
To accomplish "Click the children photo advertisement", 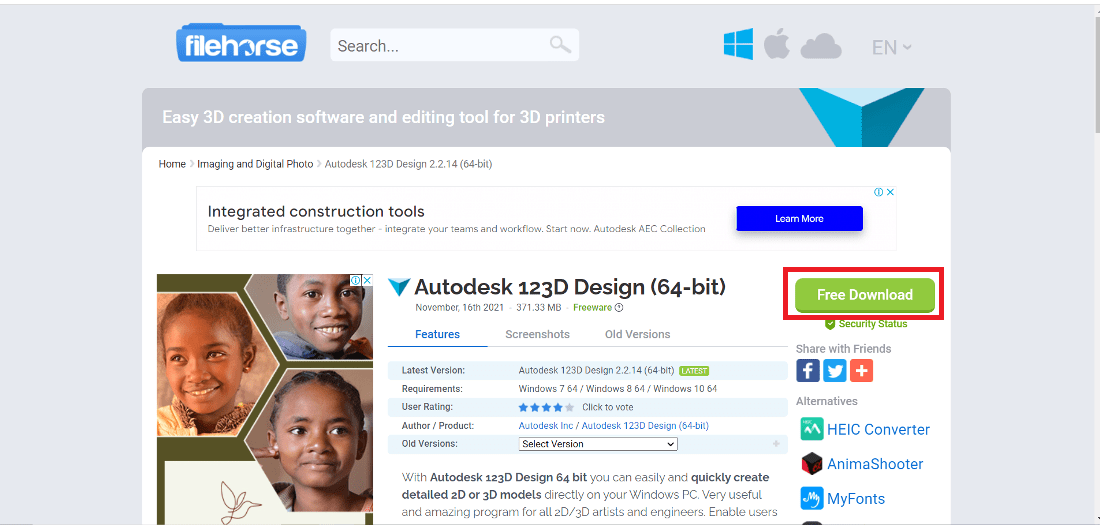I will (265, 399).
